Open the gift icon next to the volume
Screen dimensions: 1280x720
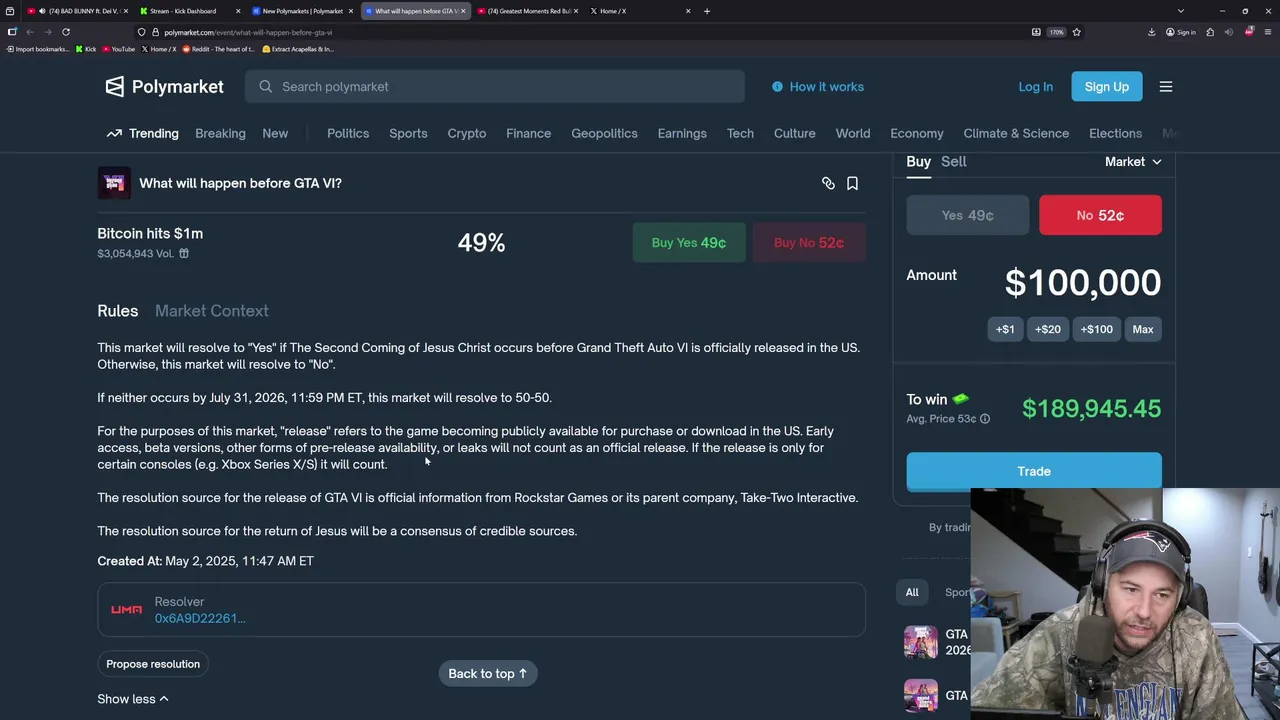click(184, 254)
